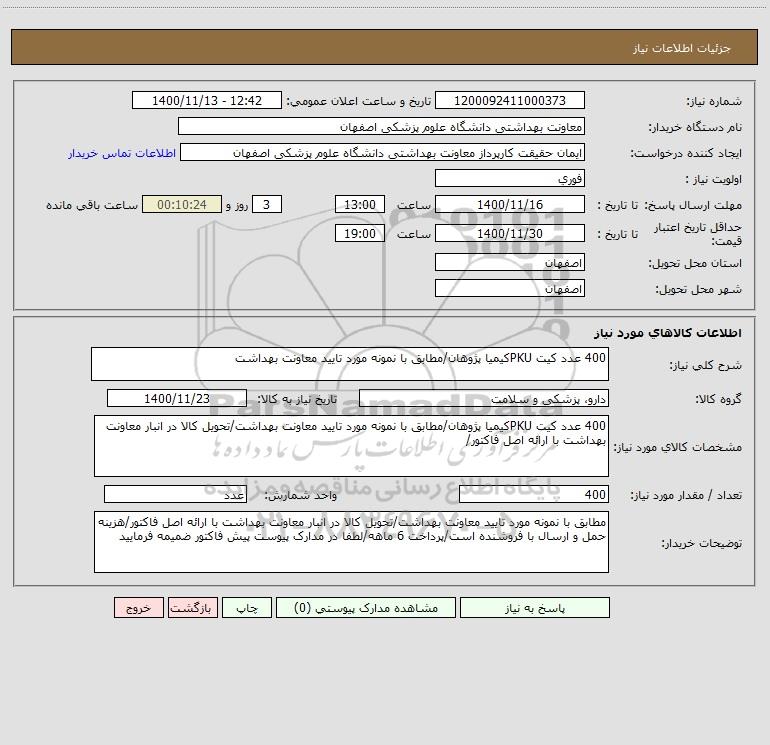The height and width of the screenshot is (745, 770).
Task: Click the واحد شمارش field showing عدد
Action: [x=175, y=495]
